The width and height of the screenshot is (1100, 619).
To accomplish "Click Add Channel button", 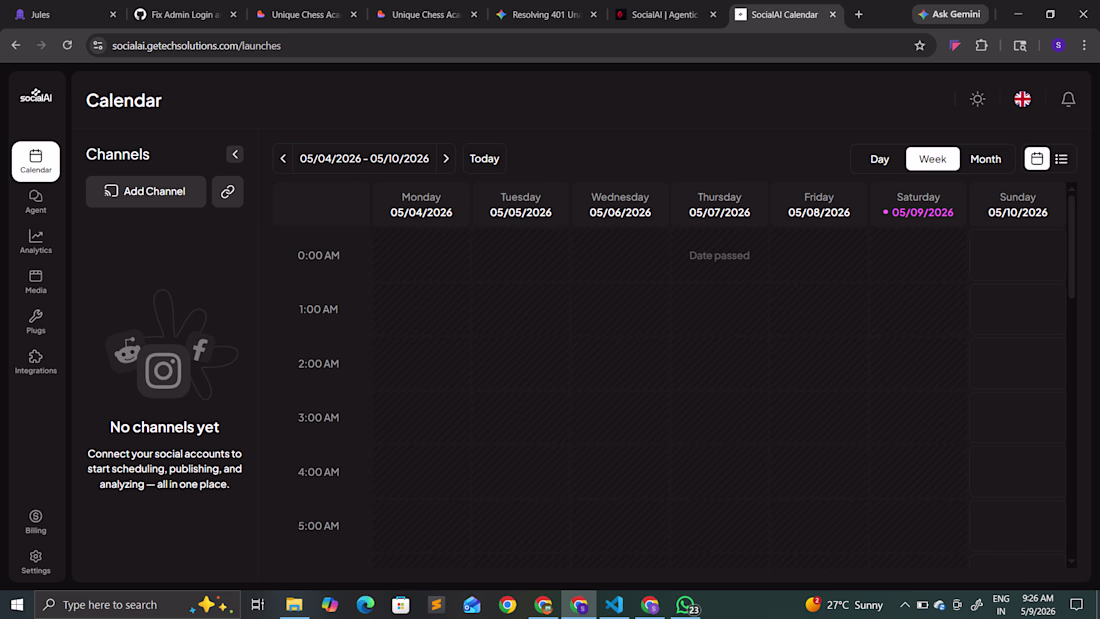I will [146, 191].
